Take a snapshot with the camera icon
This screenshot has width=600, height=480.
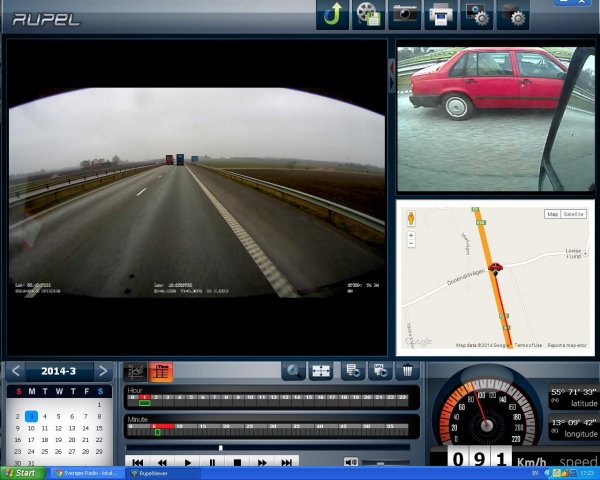coord(405,15)
